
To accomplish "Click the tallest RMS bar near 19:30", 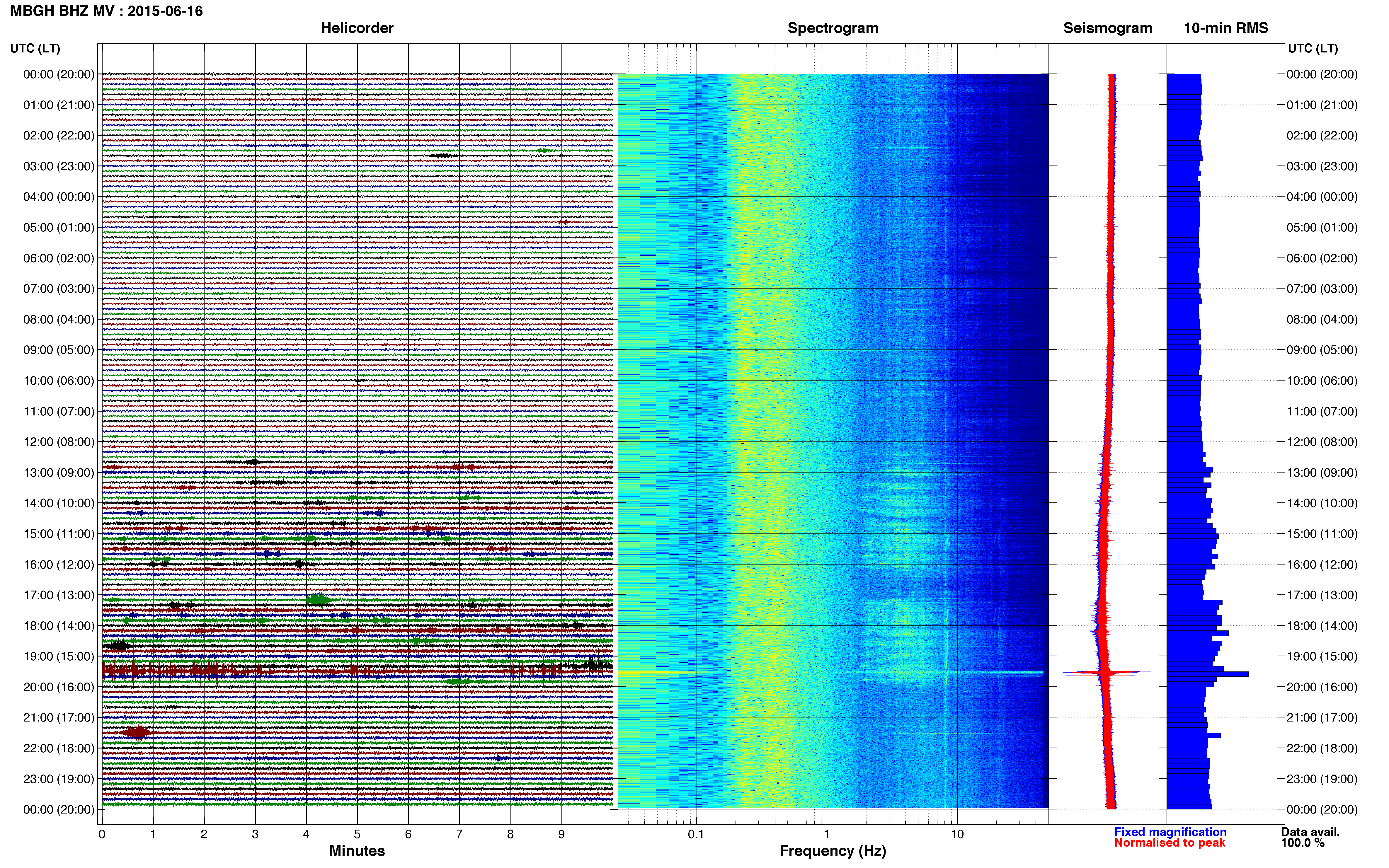I will 1208,674.
